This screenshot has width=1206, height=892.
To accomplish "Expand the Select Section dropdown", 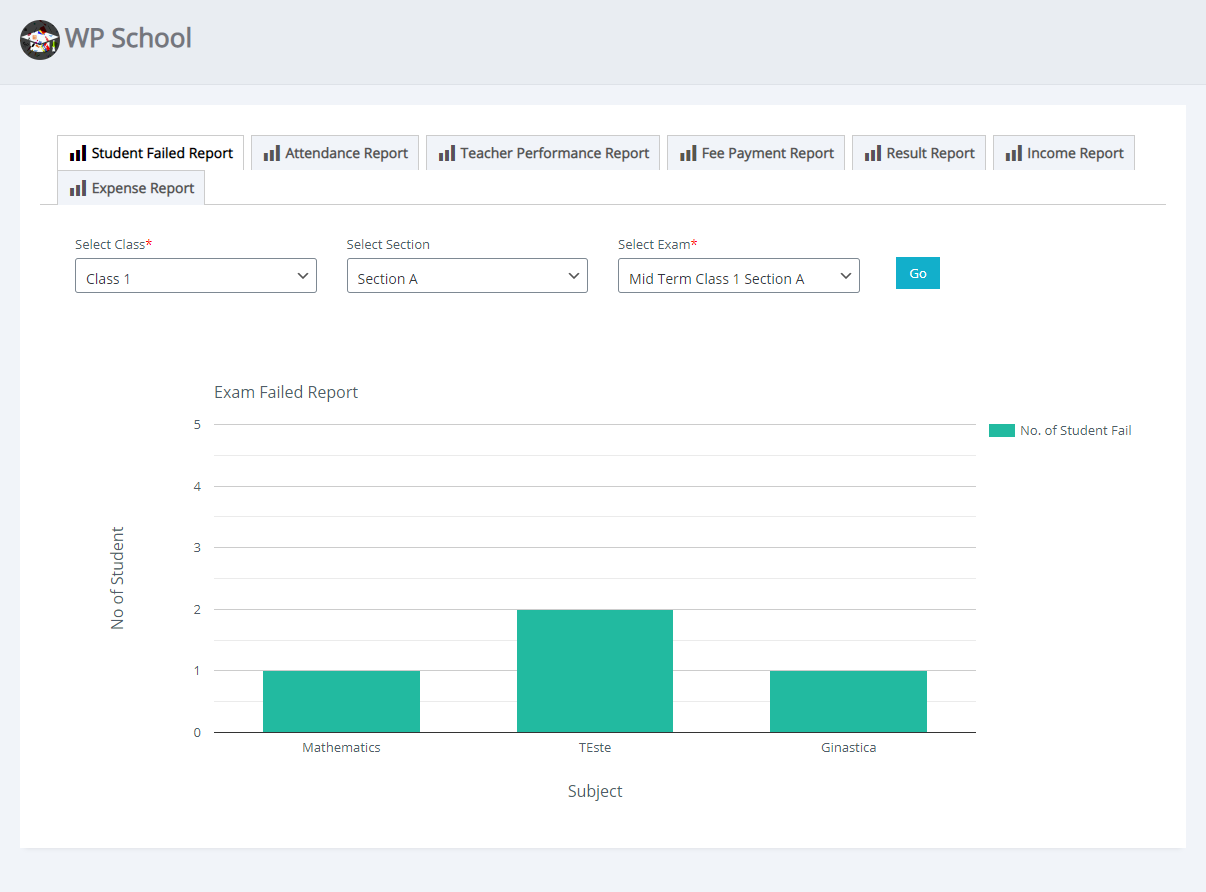I will coord(467,277).
